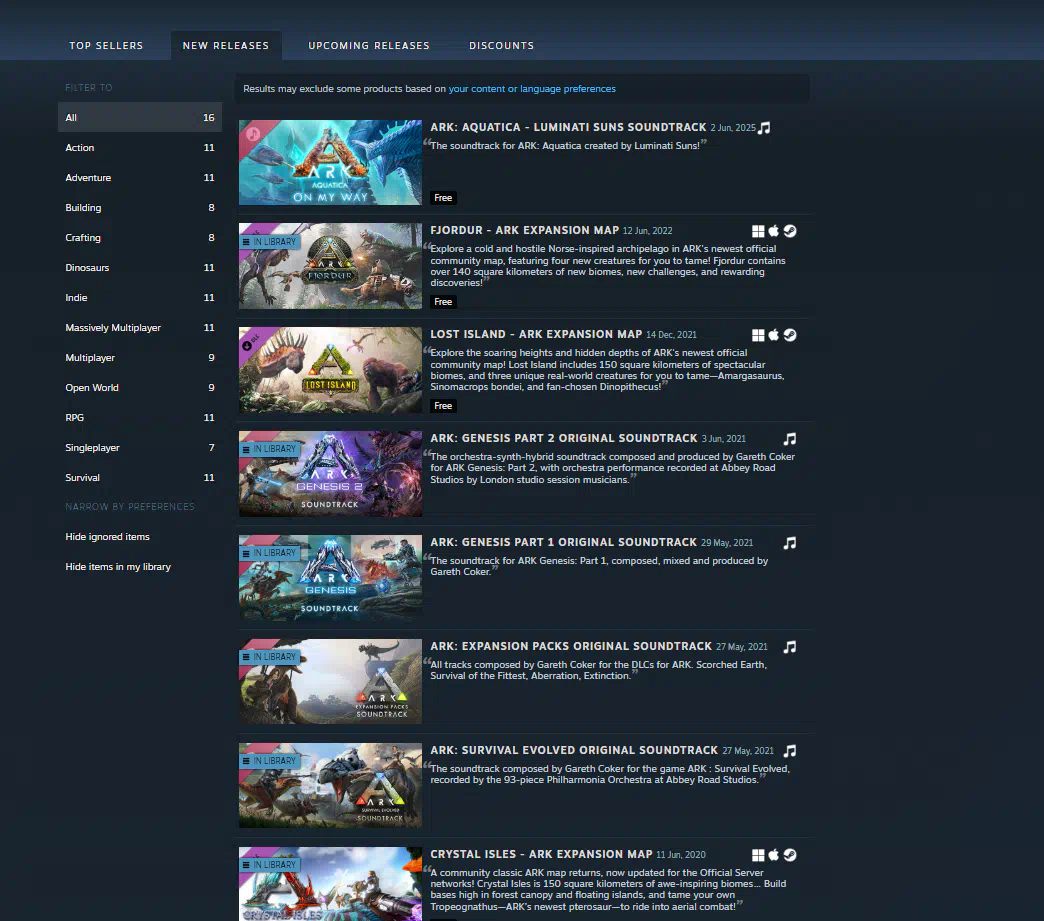Filter results to Crafting

coord(140,237)
